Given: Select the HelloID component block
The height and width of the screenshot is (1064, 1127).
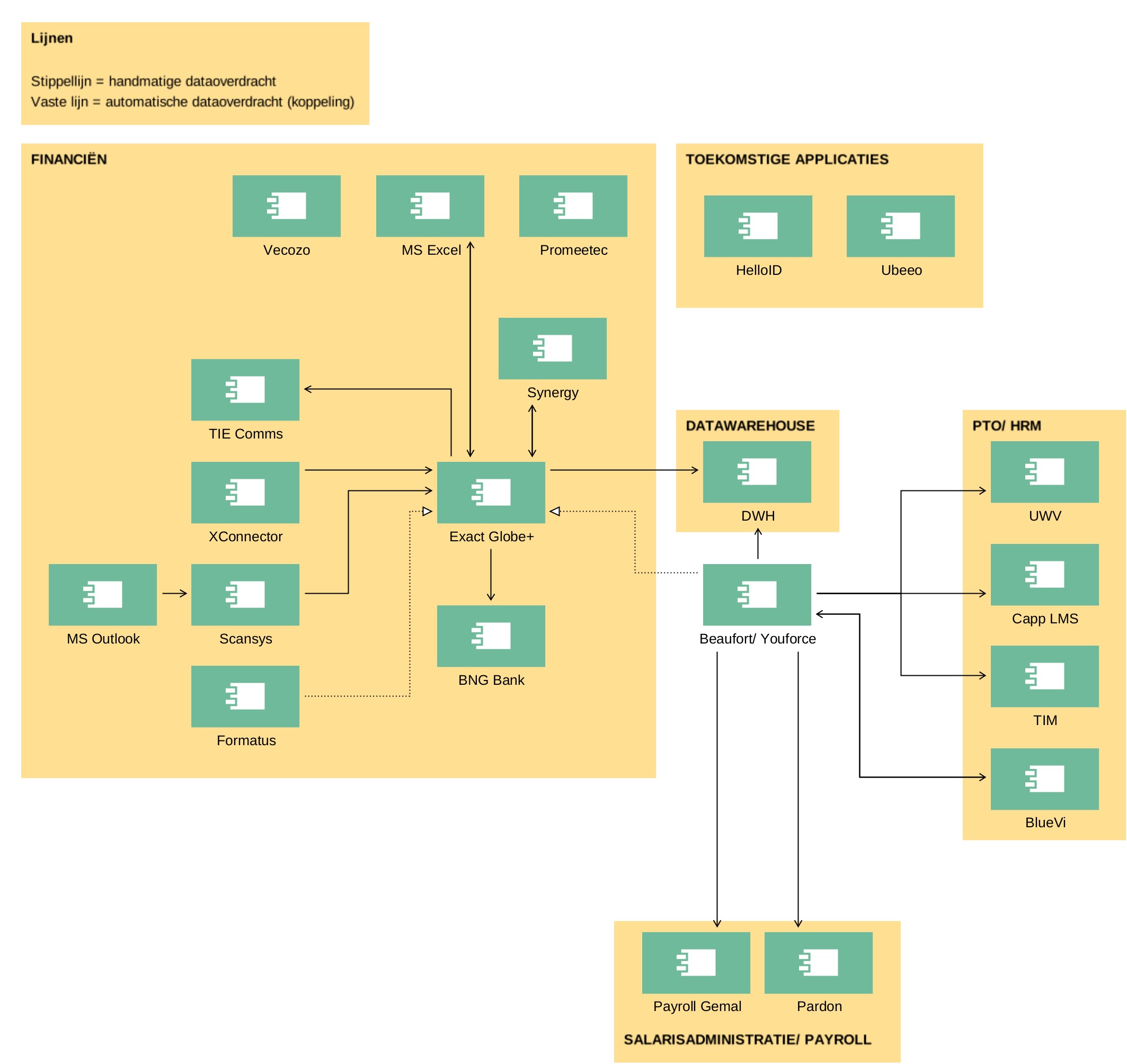Looking at the screenshot, I should pos(758,226).
